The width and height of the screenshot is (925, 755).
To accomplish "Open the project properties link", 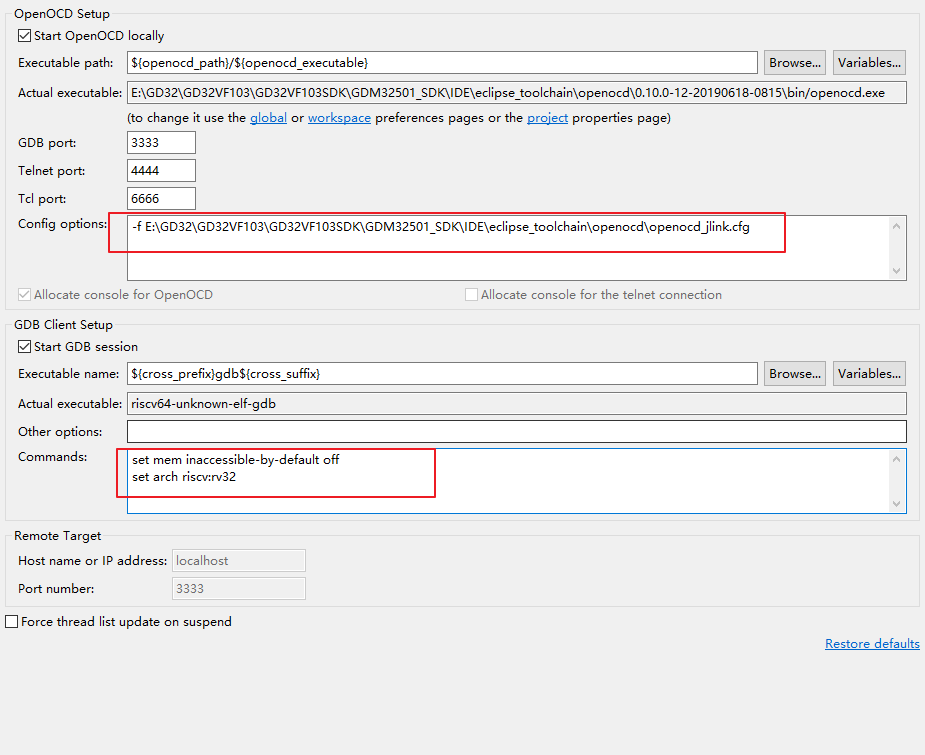I will pyautogui.click(x=548, y=118).
